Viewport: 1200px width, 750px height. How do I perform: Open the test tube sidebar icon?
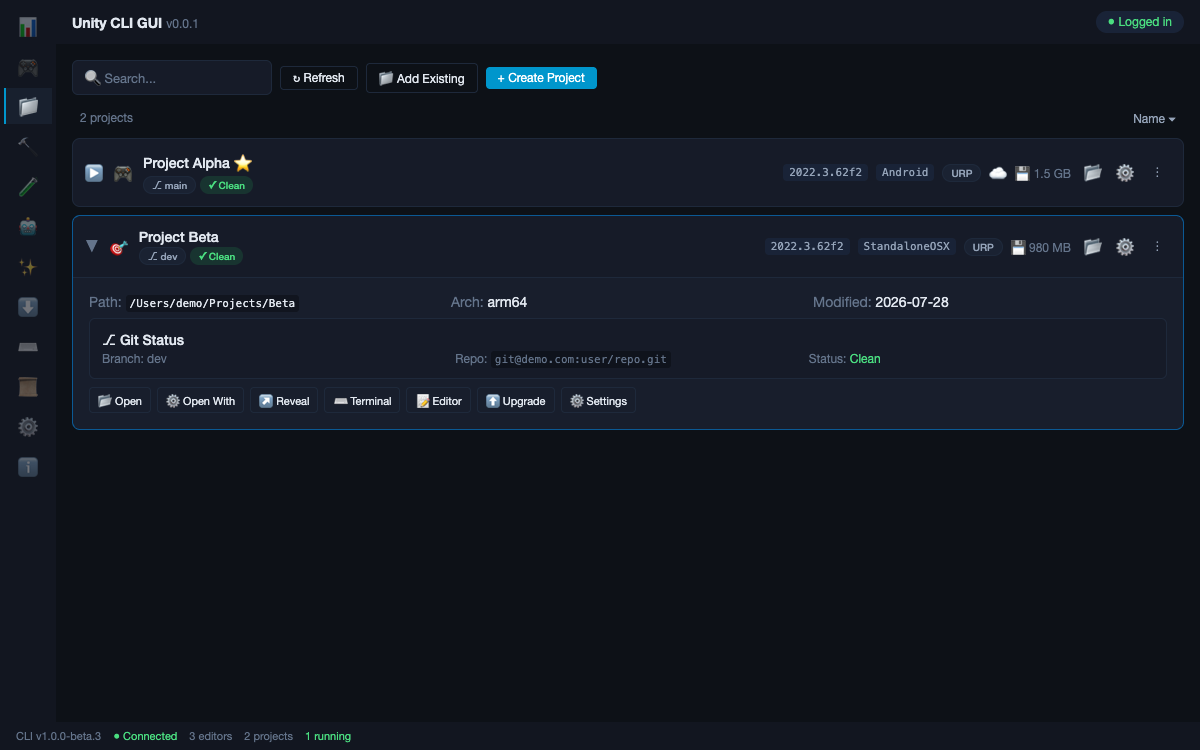click(28, 186)
